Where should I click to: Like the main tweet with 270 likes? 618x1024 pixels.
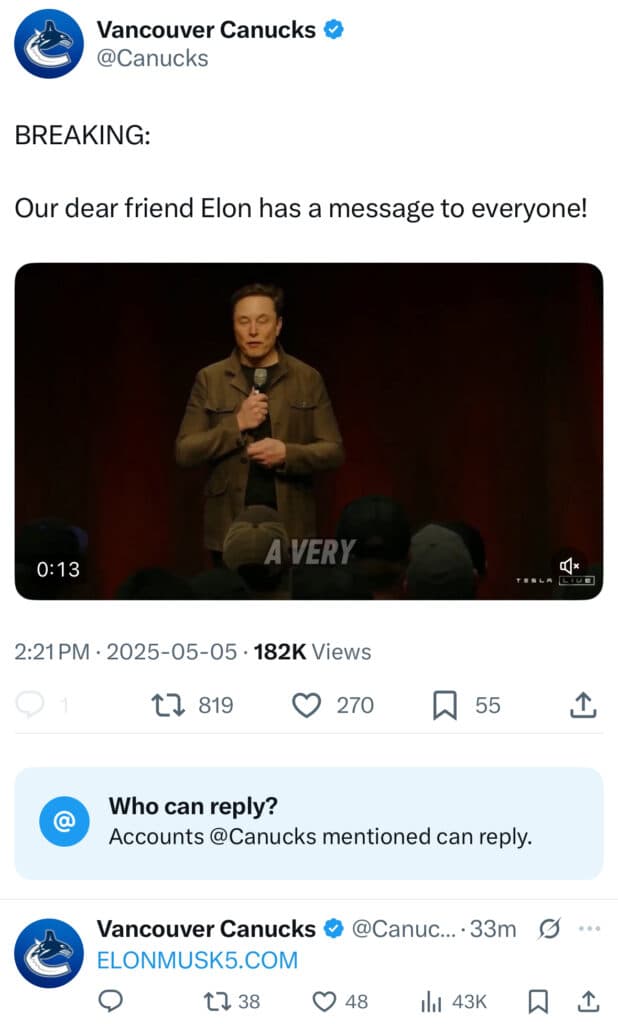pos(305,705)
